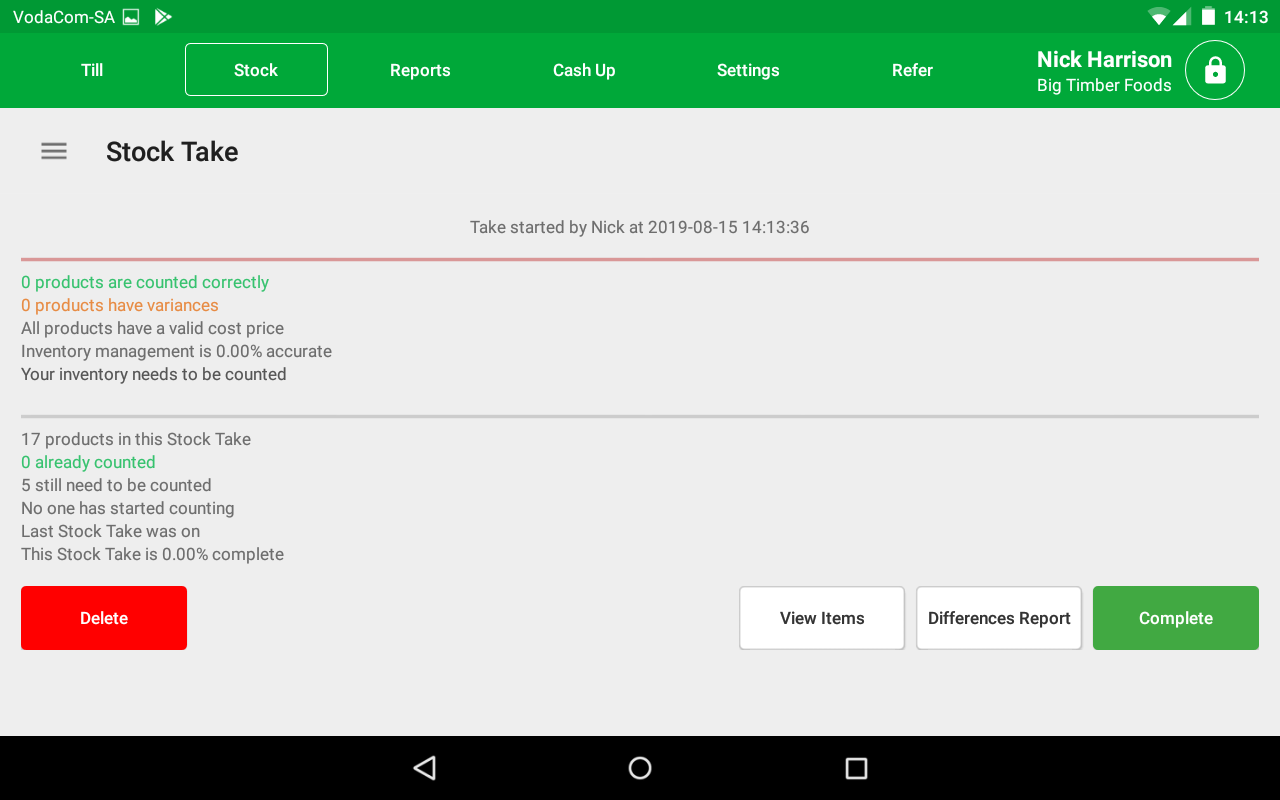The height and width of the screenshot is (800, 1280).
Task: Tap the lock icon next to Nick Harrison
Action: [x=1215, y=70]
